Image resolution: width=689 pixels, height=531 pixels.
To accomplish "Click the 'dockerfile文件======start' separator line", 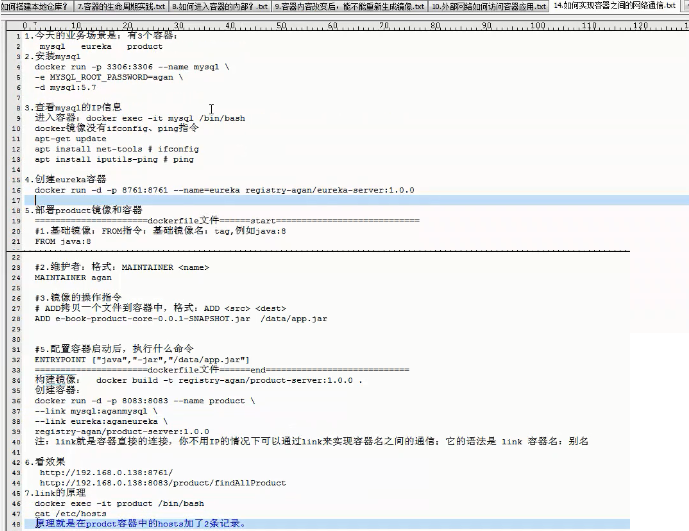I will [x=227, y=221].
